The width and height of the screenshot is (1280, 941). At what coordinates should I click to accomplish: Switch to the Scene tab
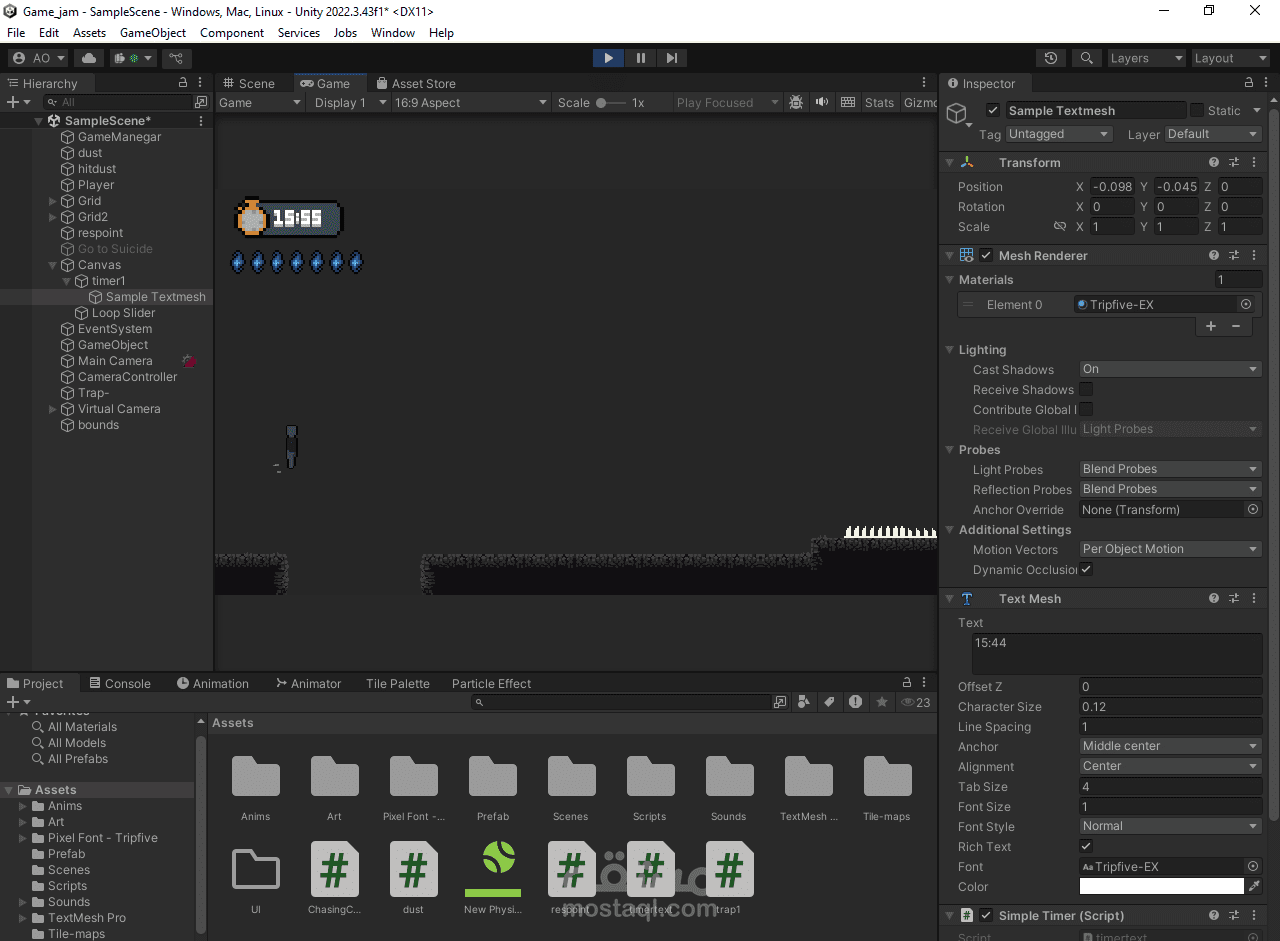248,83
